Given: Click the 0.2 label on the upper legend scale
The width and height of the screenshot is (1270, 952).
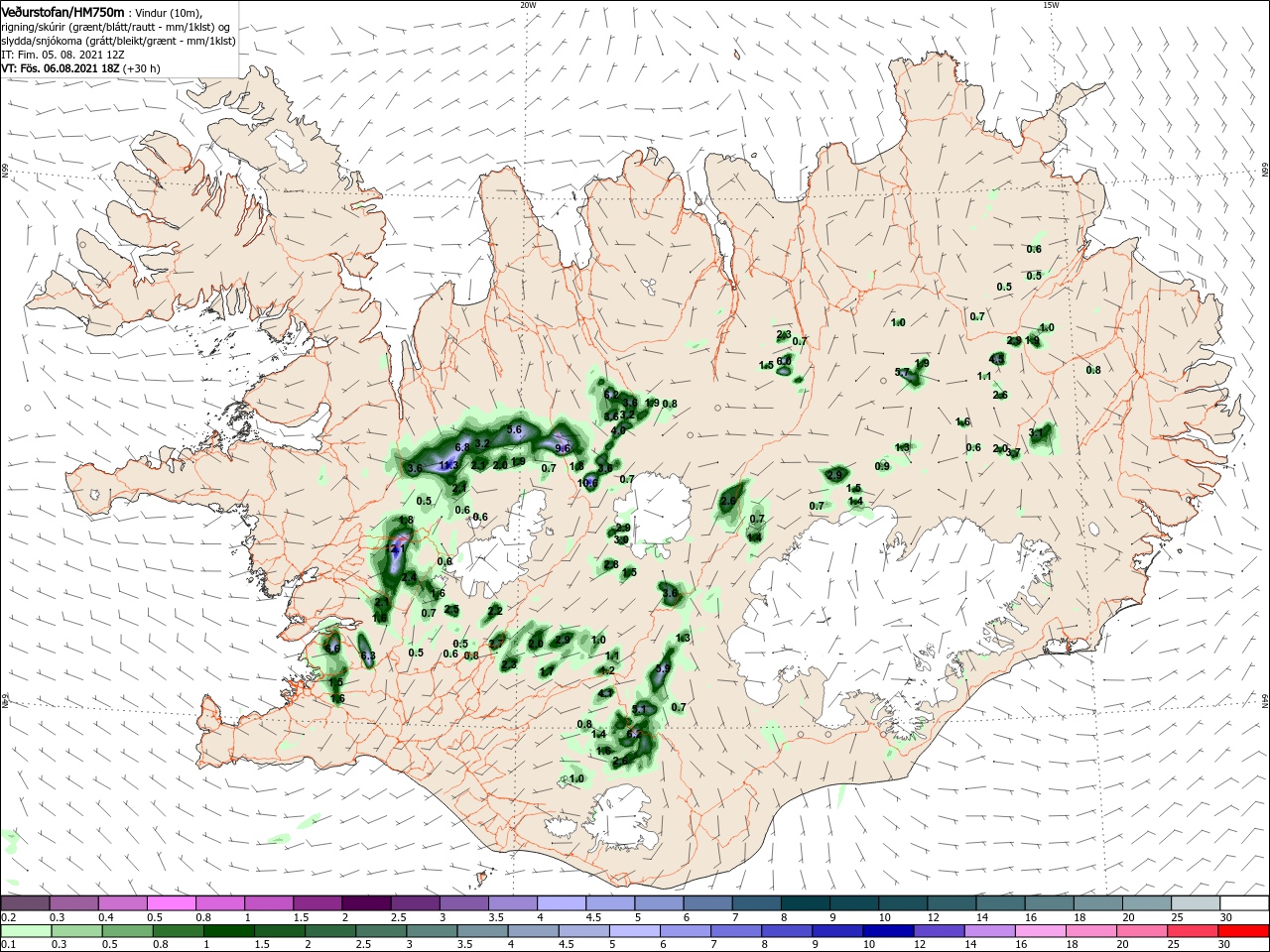Looking at the screenshot, I should click(x=8, y=918).
